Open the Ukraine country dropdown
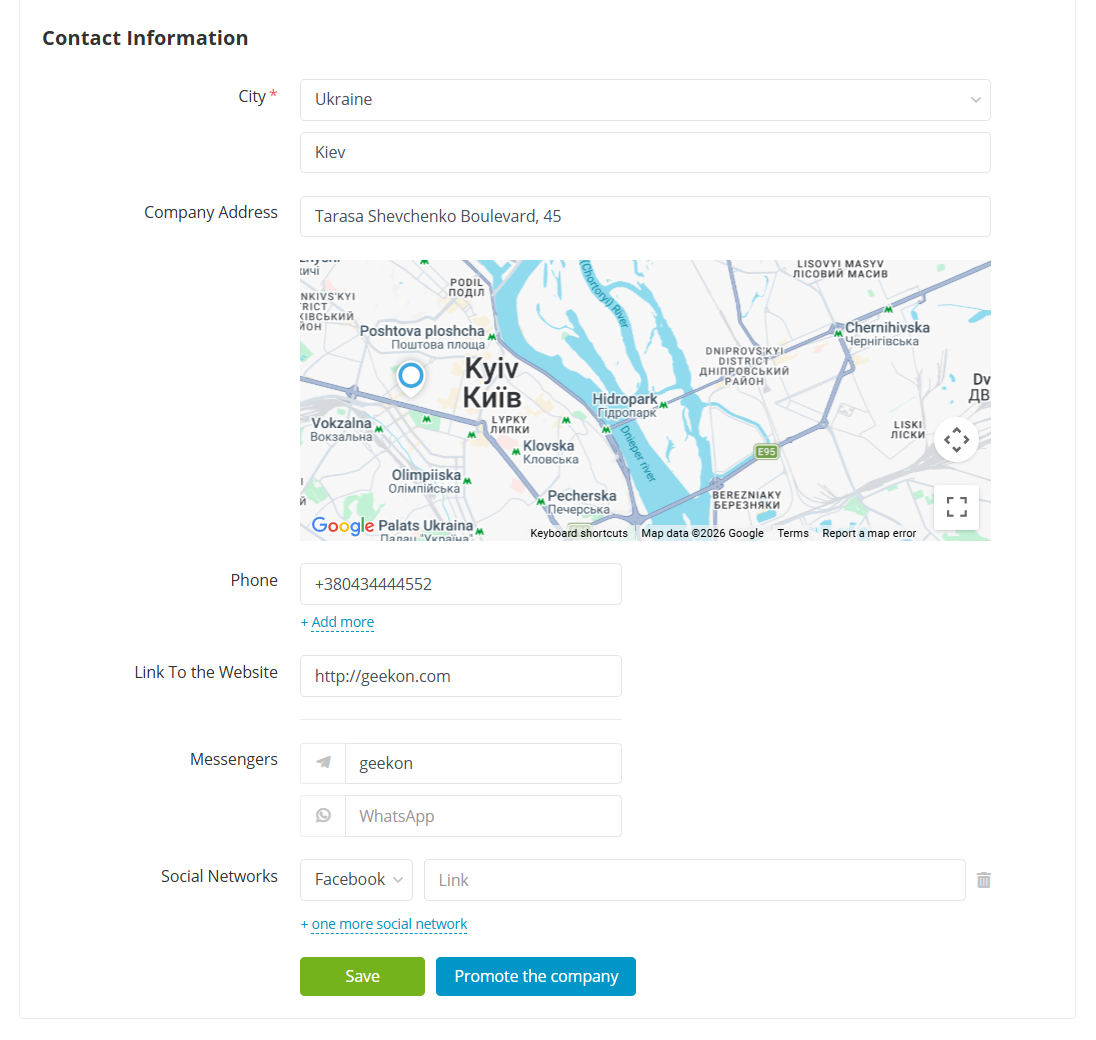 645,100
